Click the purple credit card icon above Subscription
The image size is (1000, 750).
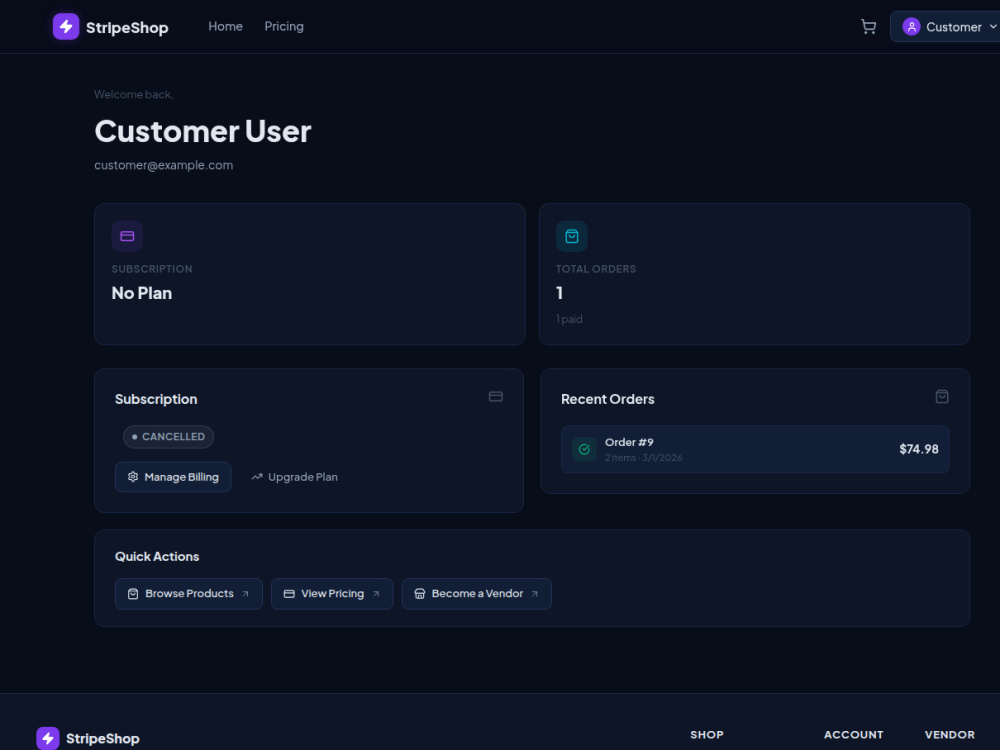[127, 236]
